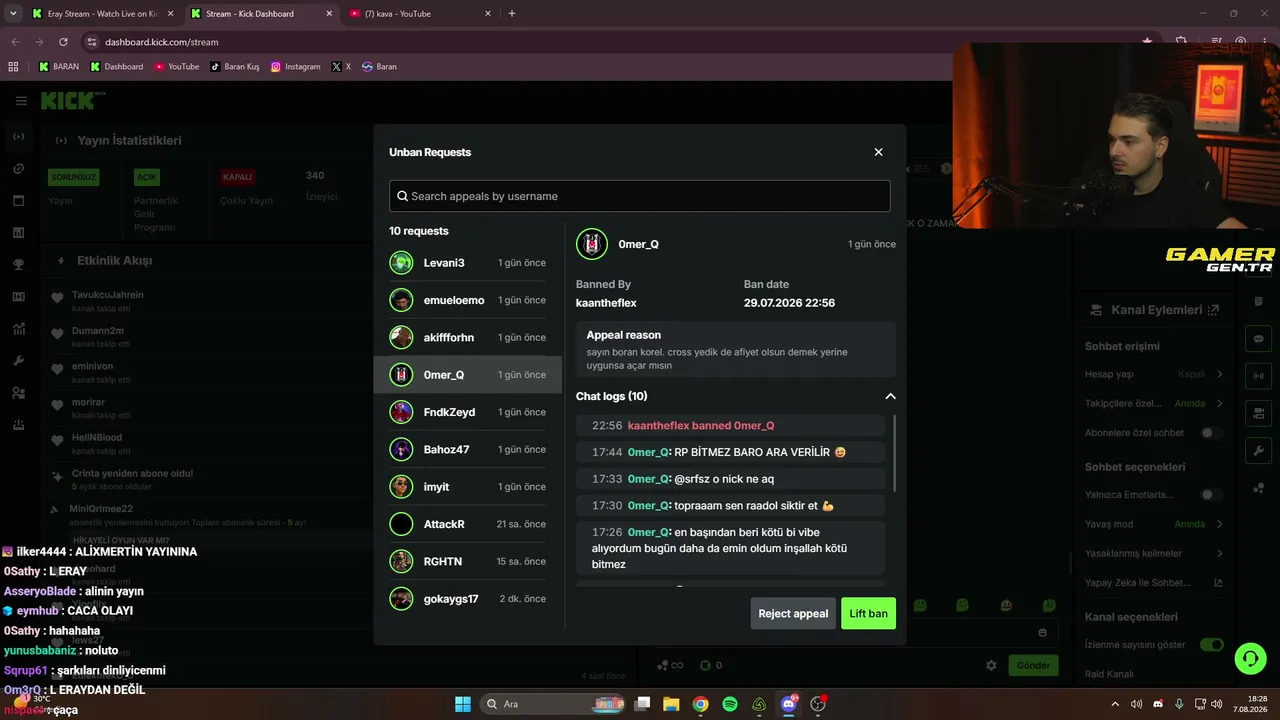Open the browser apps grid
The height and width of the screenshot is (720, 1280).
click(x=13, y=67)
